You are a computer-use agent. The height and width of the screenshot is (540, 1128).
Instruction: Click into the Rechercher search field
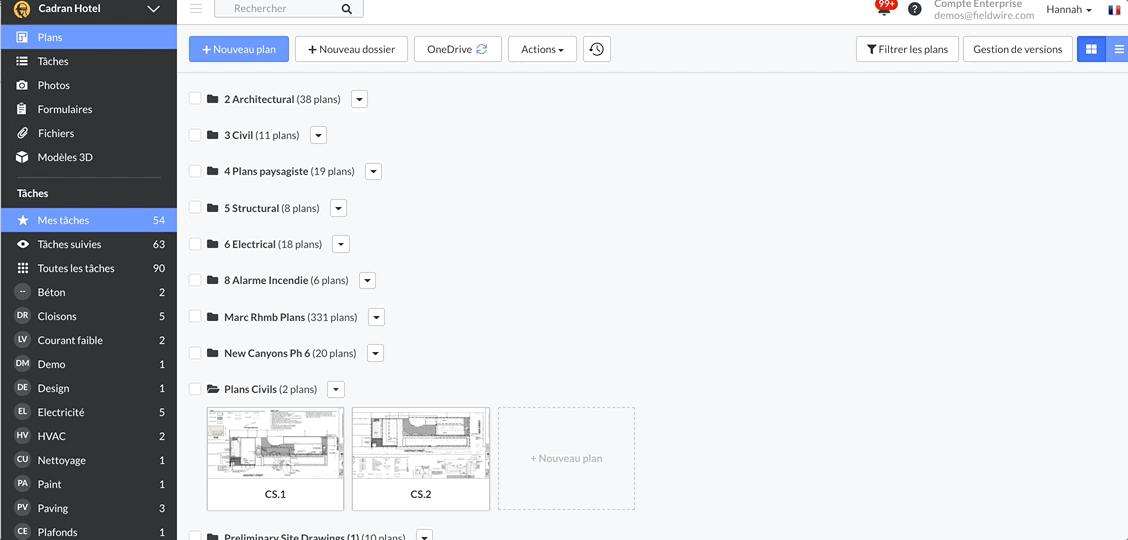click(x=280, y=9)
